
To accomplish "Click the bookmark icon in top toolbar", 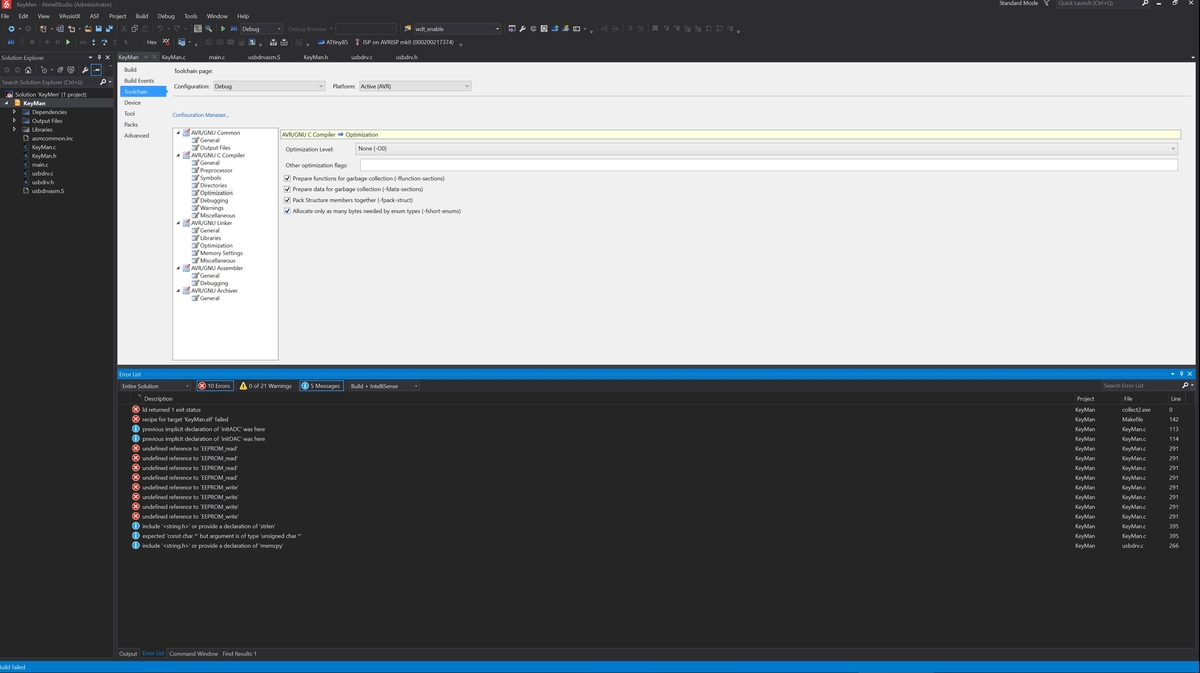I will (x=654, y=28).
